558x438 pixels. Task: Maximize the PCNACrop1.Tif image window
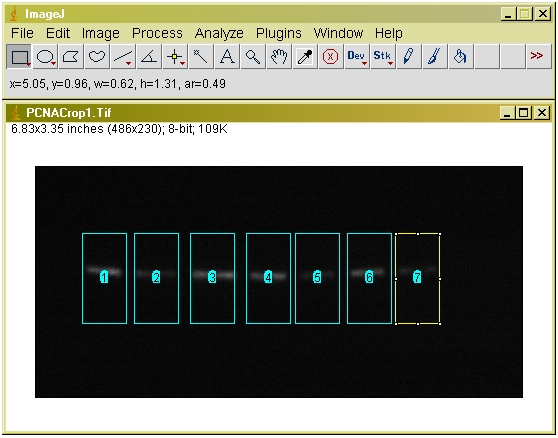(524, 113)
